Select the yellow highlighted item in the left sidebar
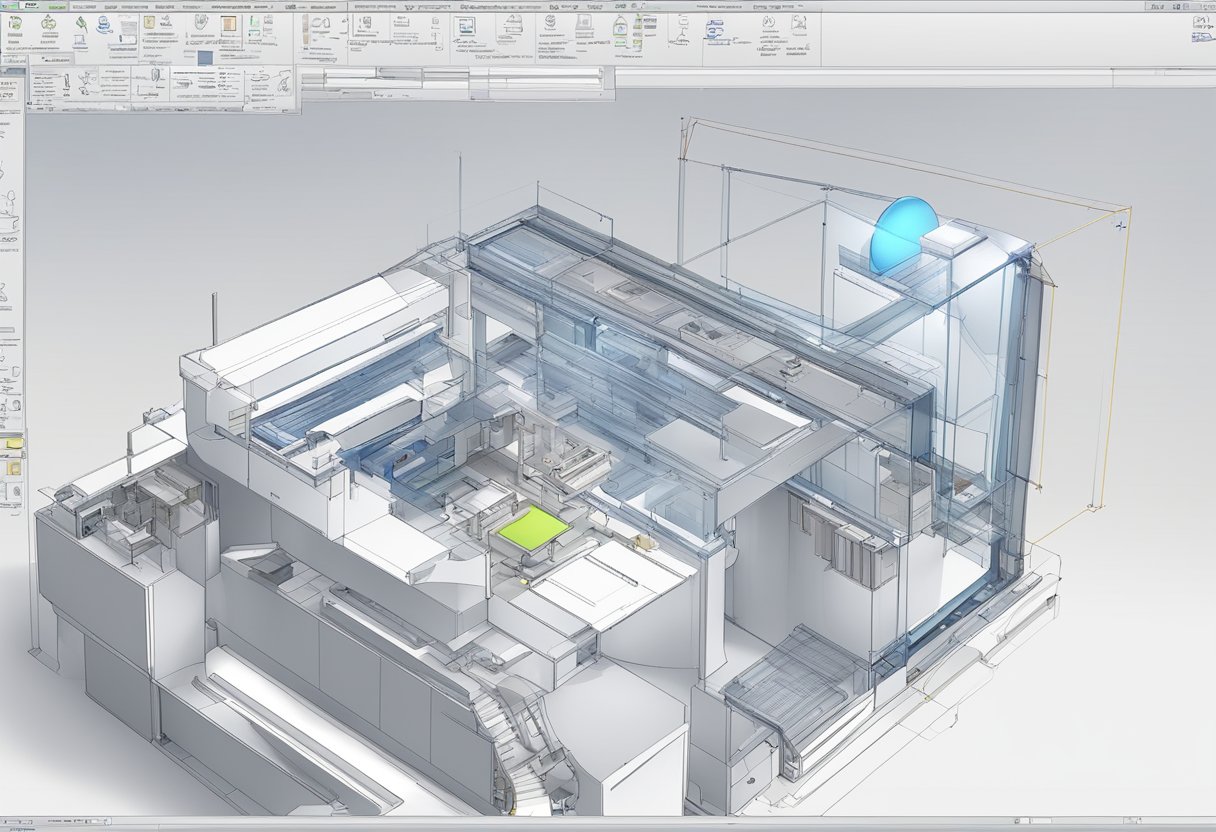 [x=13, y=443]
